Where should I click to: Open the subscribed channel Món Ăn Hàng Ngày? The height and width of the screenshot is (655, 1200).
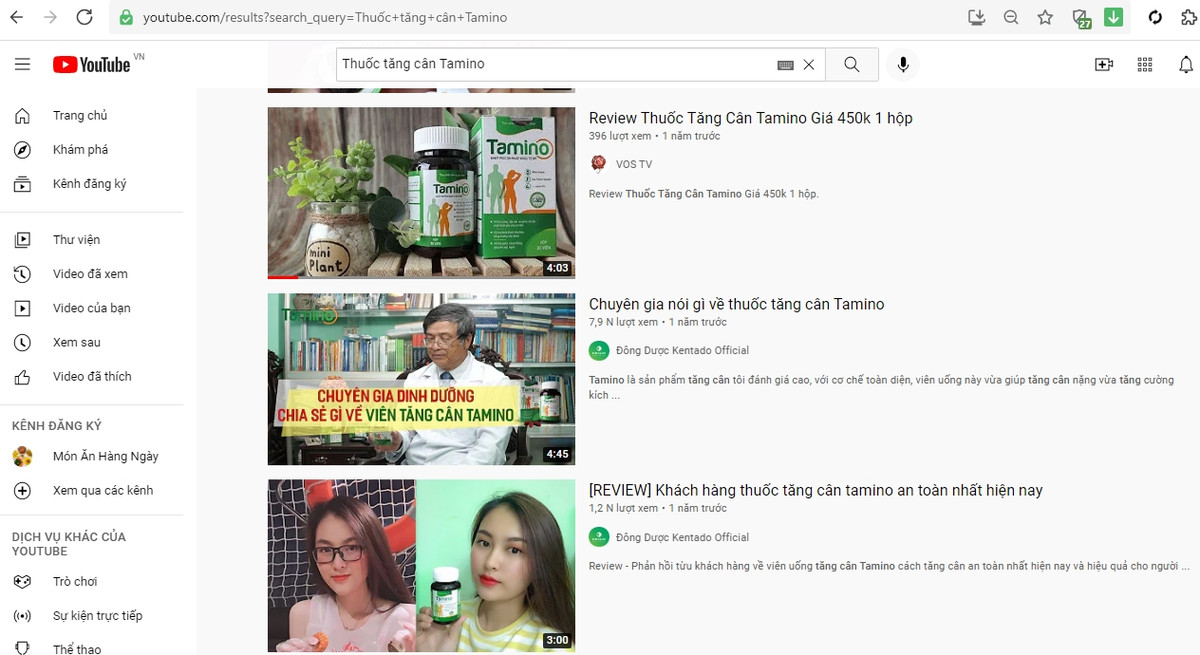coord(104,456)
